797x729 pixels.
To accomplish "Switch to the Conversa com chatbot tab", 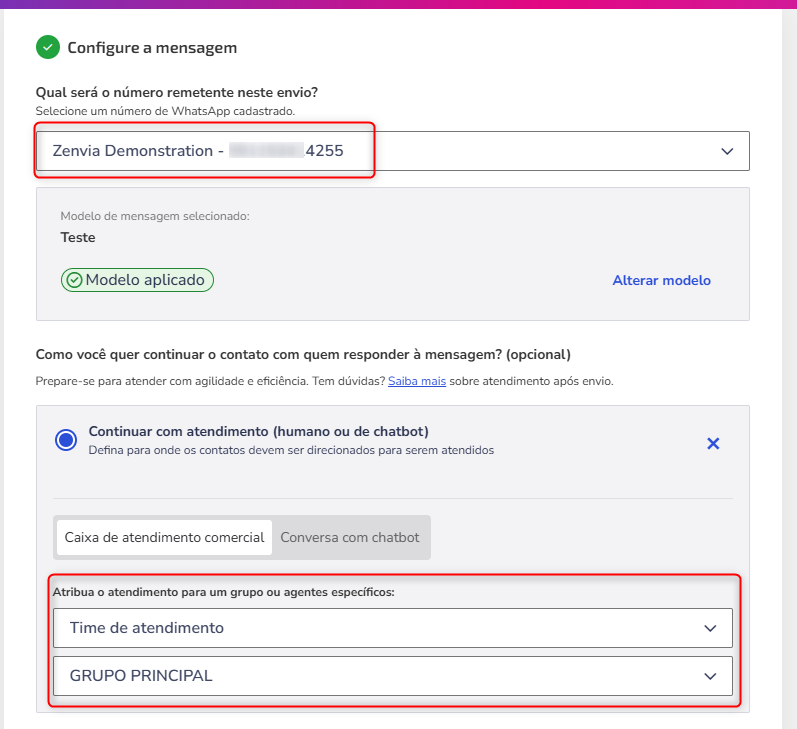I will (350, 537).
